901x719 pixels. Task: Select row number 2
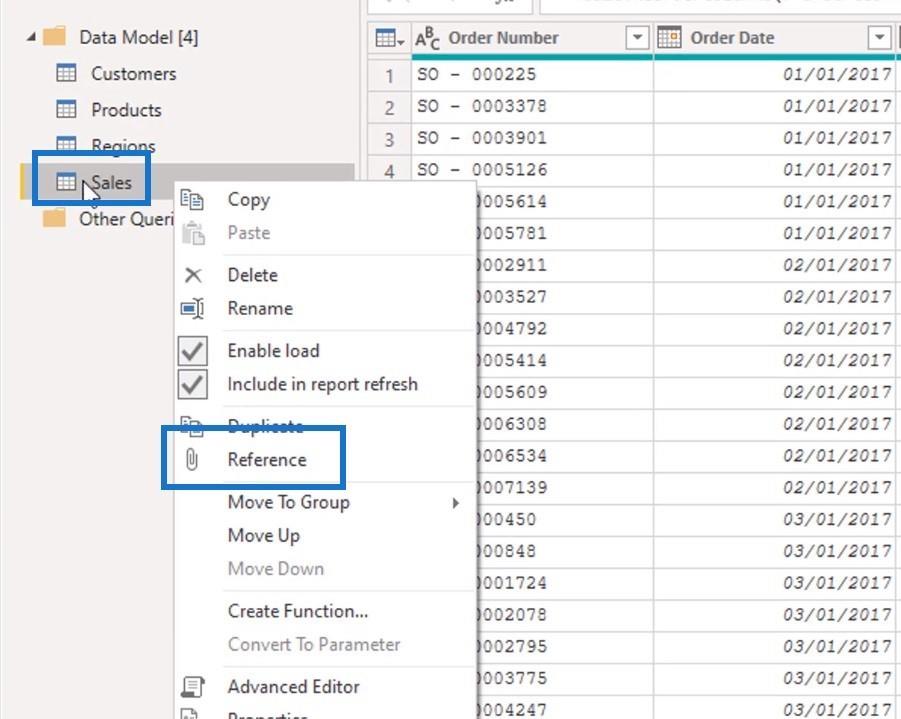(390, 107)
